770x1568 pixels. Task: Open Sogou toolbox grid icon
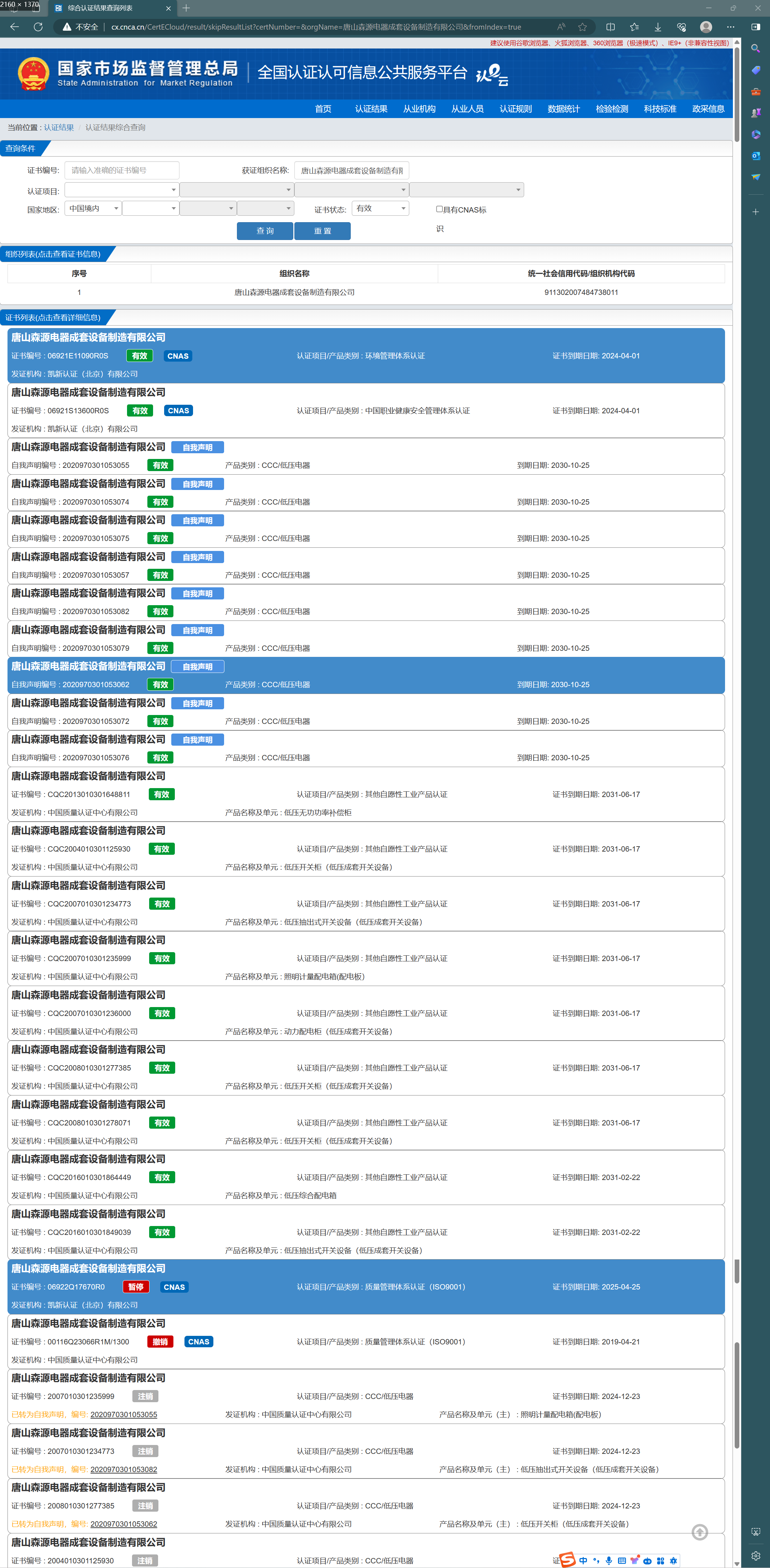pyautogui.click(x=660, y=1561)
